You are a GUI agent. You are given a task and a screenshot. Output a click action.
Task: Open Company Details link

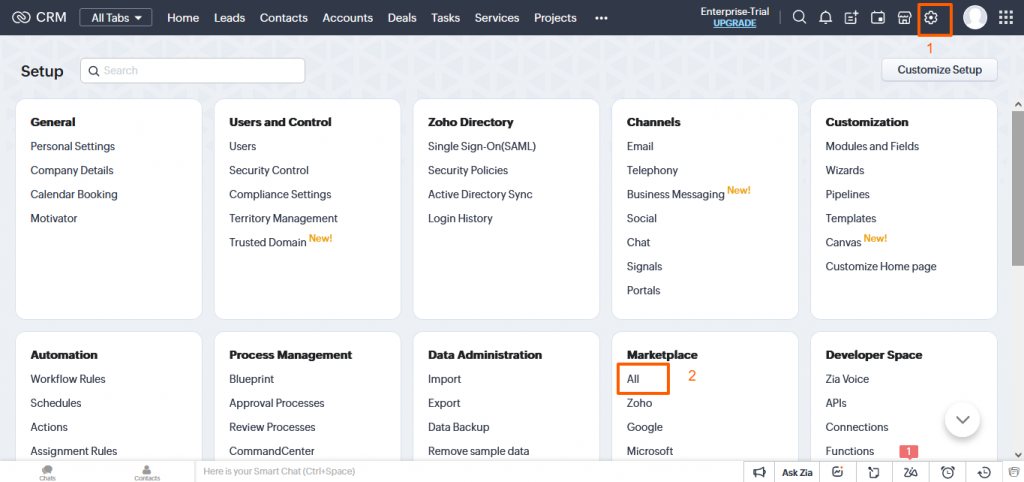coord(72,170)
